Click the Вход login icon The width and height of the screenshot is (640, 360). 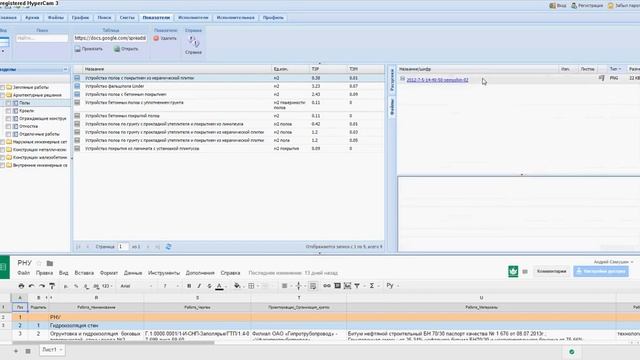coord(553,6)
